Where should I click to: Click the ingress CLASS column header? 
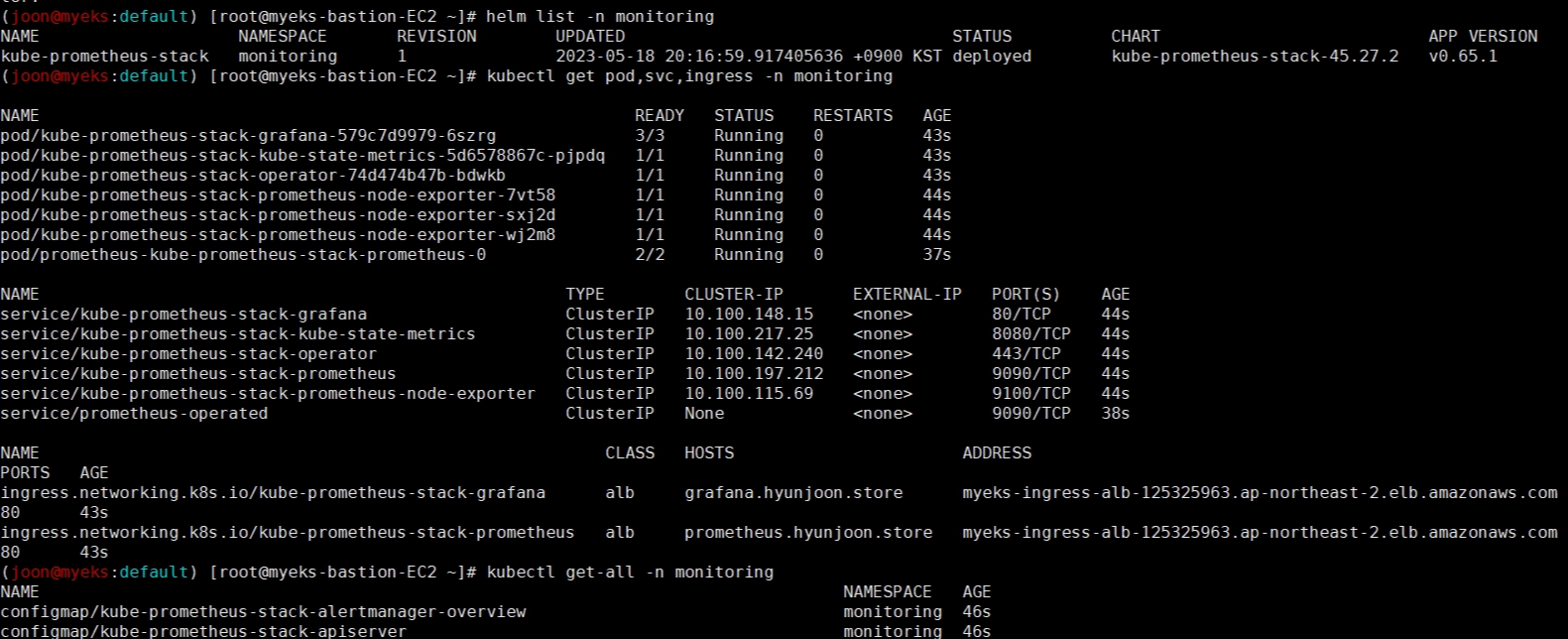(x=630, y=452)
